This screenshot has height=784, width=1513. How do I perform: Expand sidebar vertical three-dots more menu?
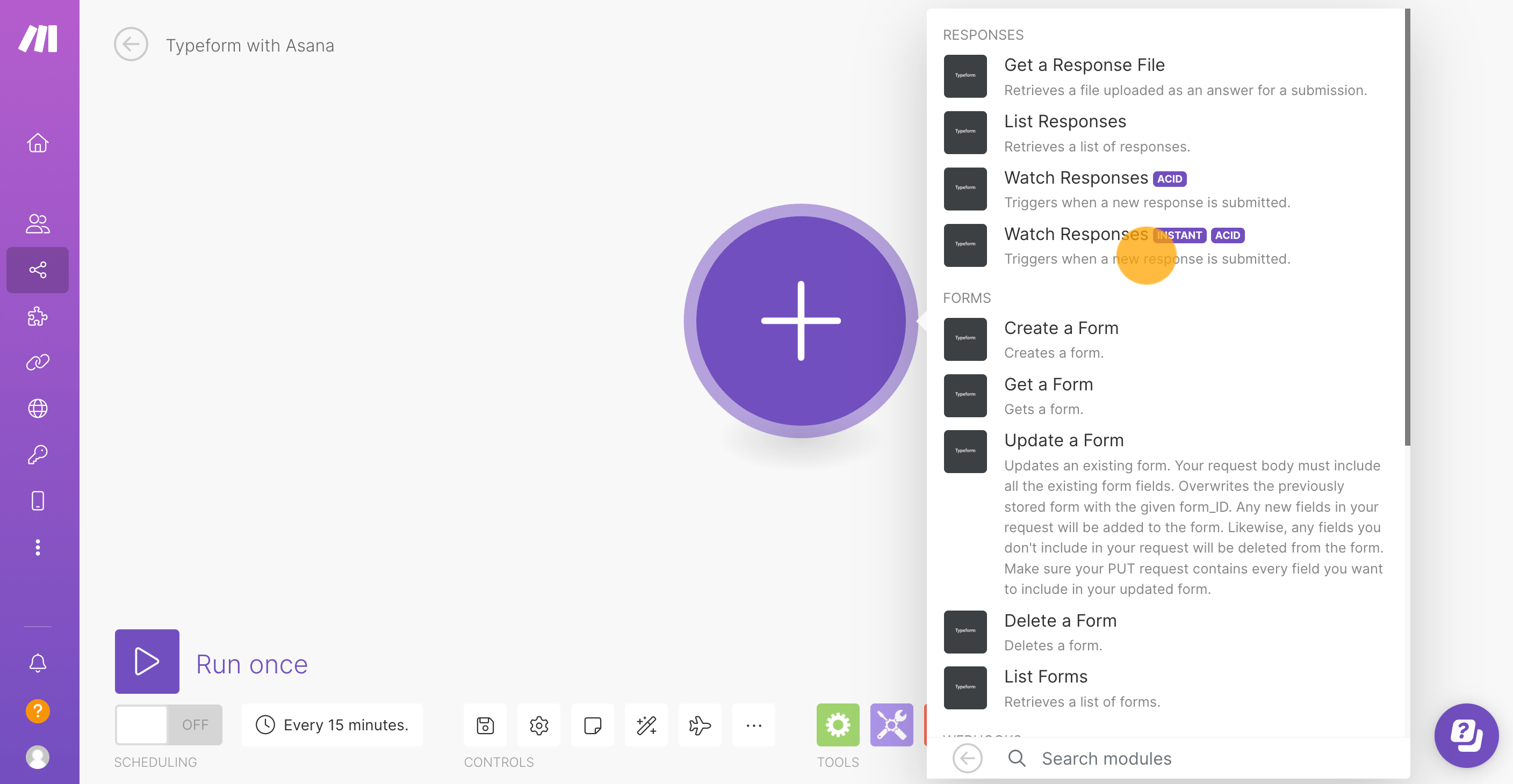coord(38,547)
